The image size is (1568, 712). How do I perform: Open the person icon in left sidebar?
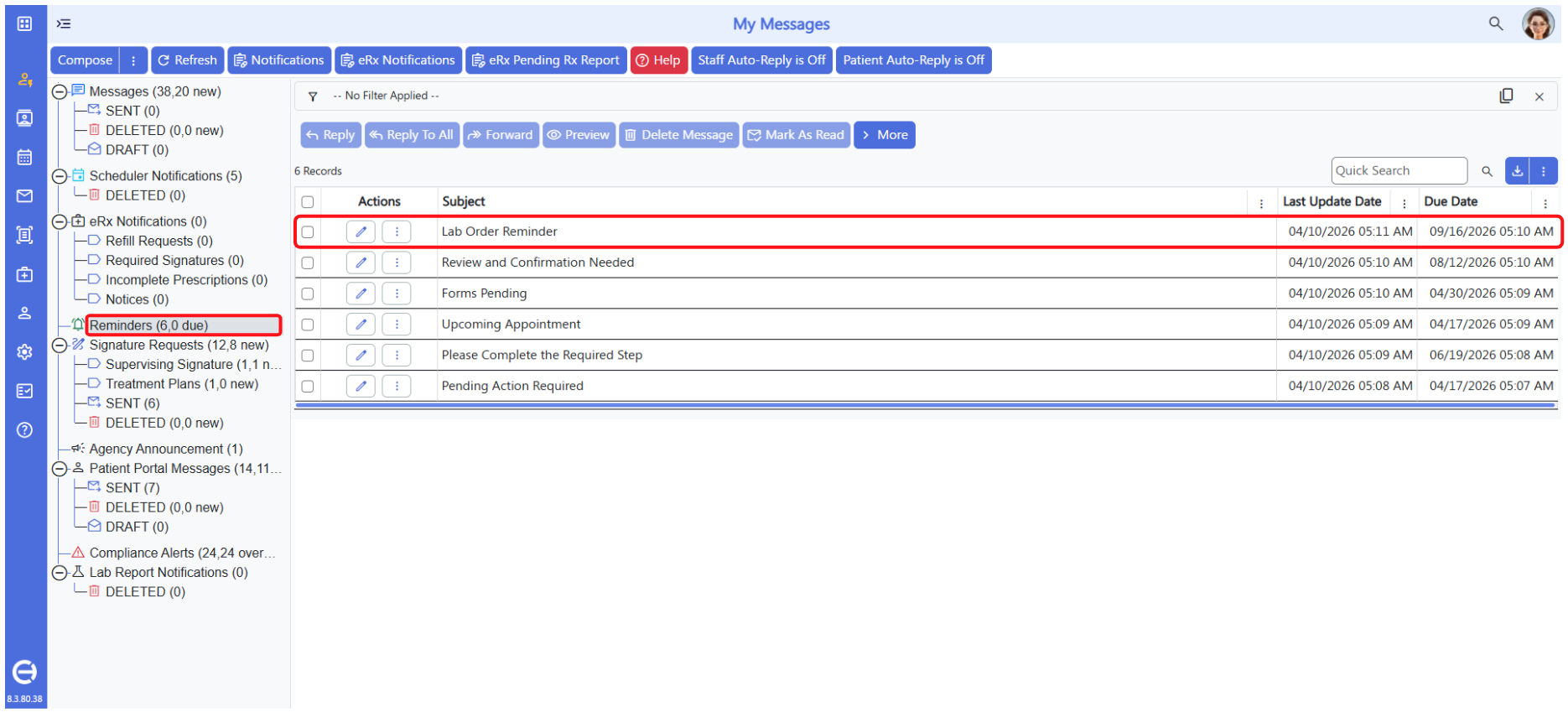[x=24, y=313]
